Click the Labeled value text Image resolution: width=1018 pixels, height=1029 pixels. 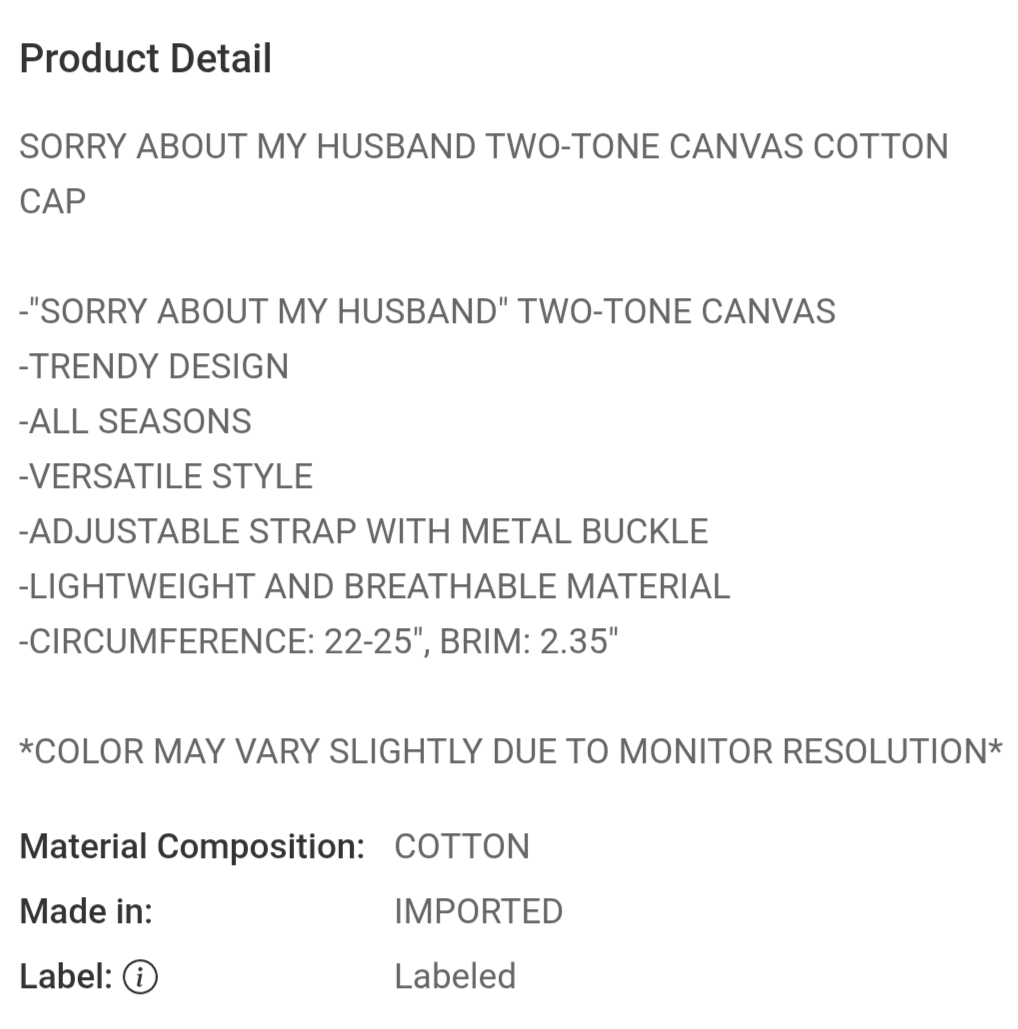(x=455, y=977)
